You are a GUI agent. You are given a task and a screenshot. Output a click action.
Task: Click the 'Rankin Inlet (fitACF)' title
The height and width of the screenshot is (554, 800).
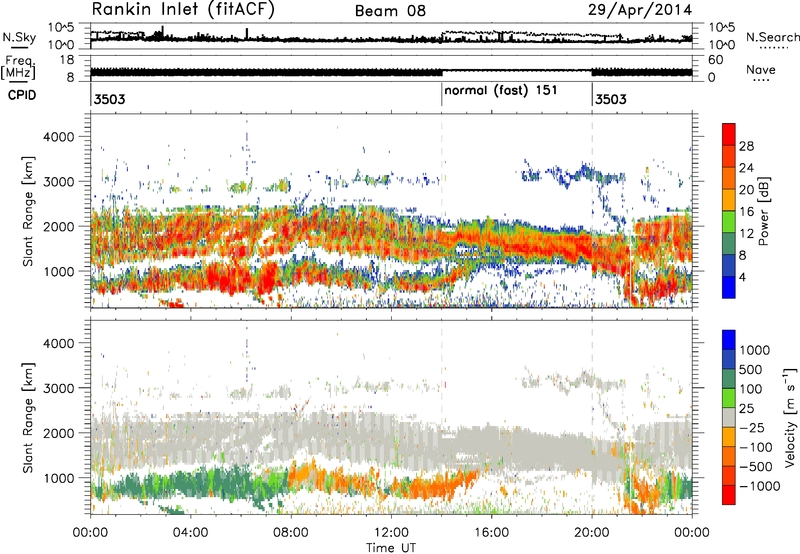tap(183, 10)
